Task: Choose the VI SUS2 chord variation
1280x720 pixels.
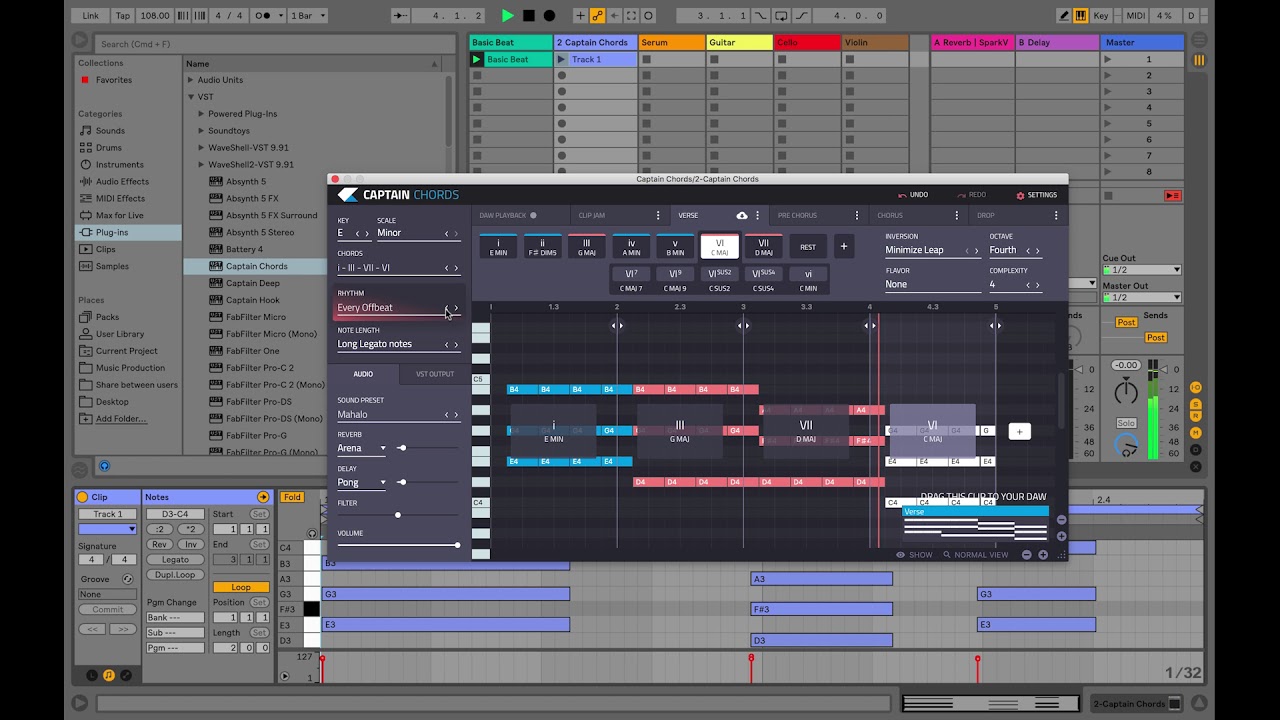Action: pyautogui.click(x=720, y=279)
